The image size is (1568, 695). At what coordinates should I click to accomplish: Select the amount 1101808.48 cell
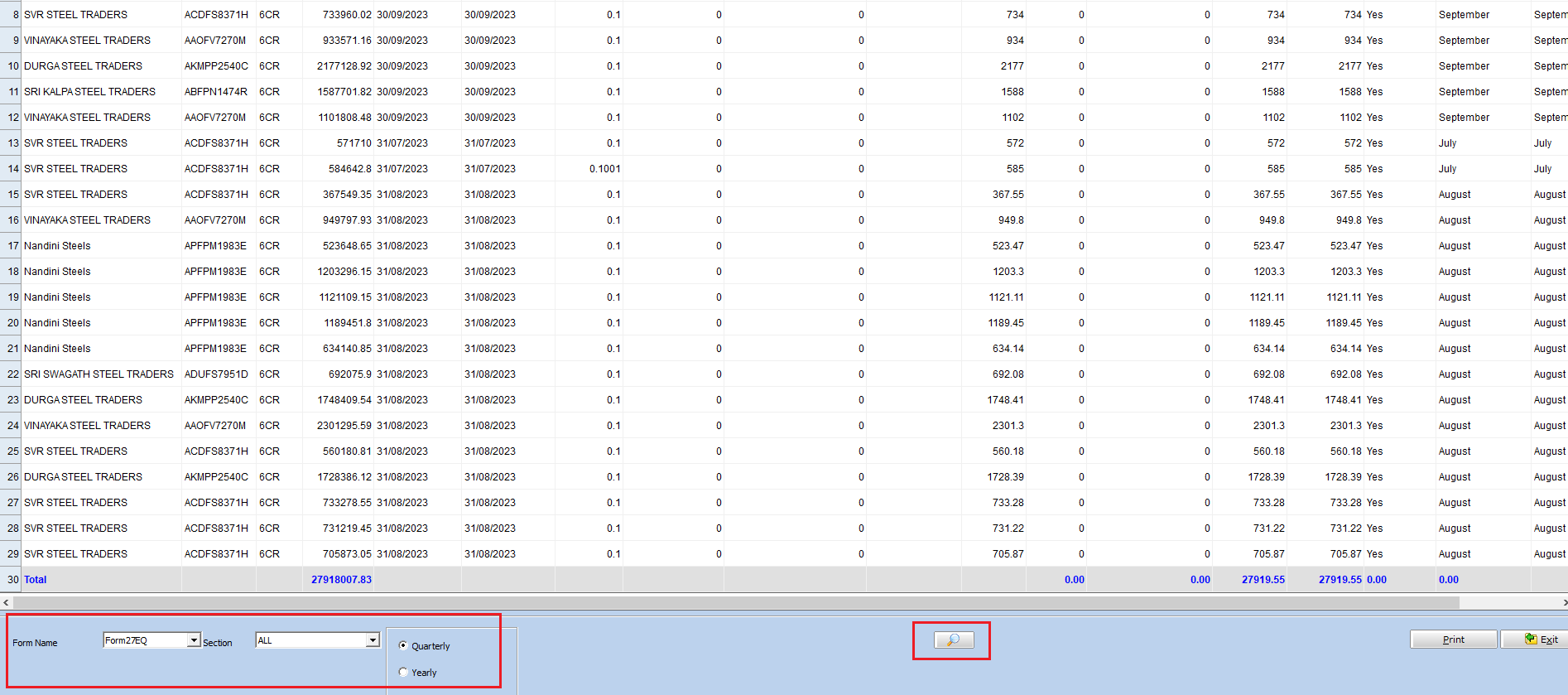(339, 117)
